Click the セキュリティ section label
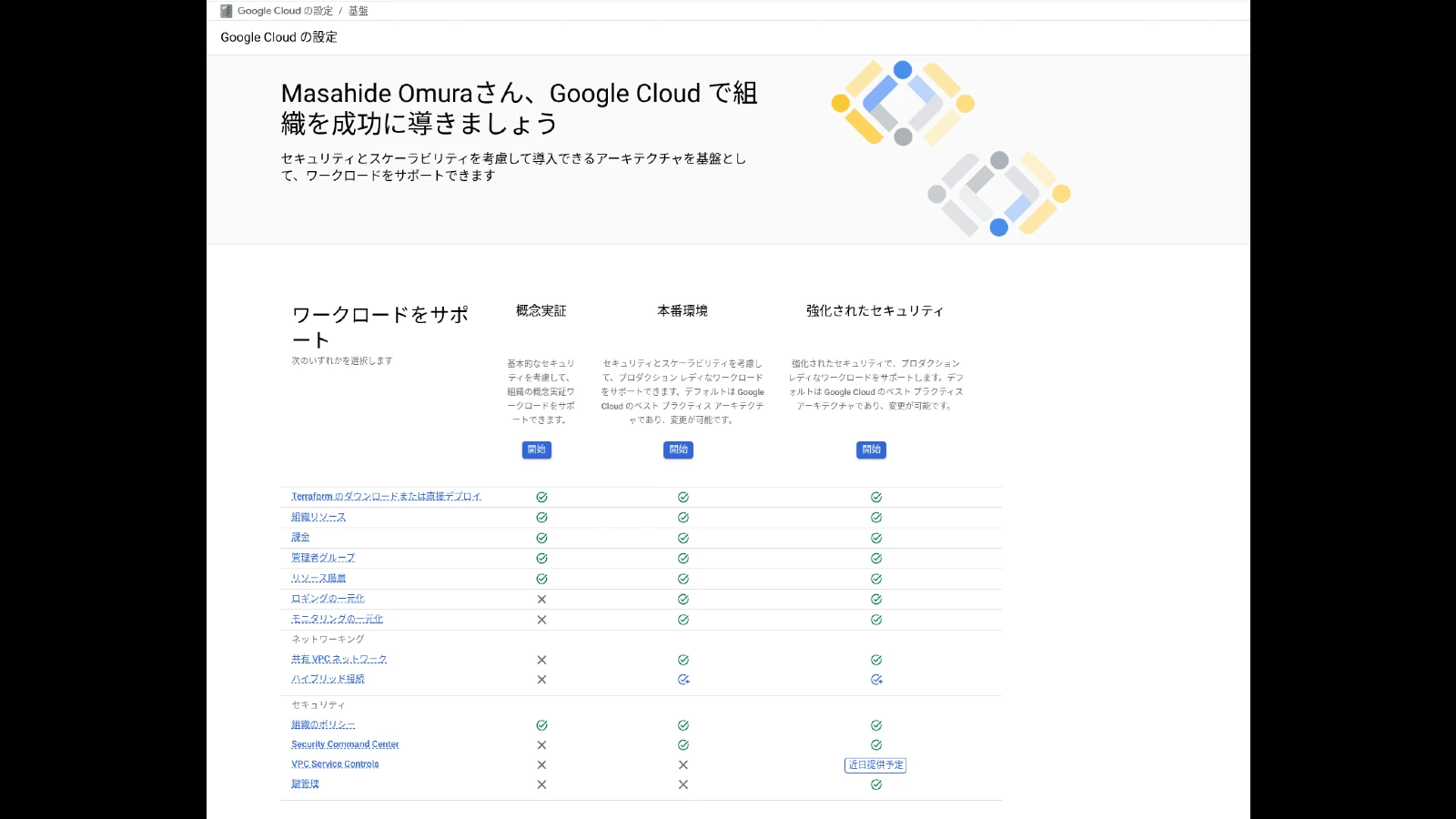Viewport: 1456px width, 819px height. tap(318, 704)
